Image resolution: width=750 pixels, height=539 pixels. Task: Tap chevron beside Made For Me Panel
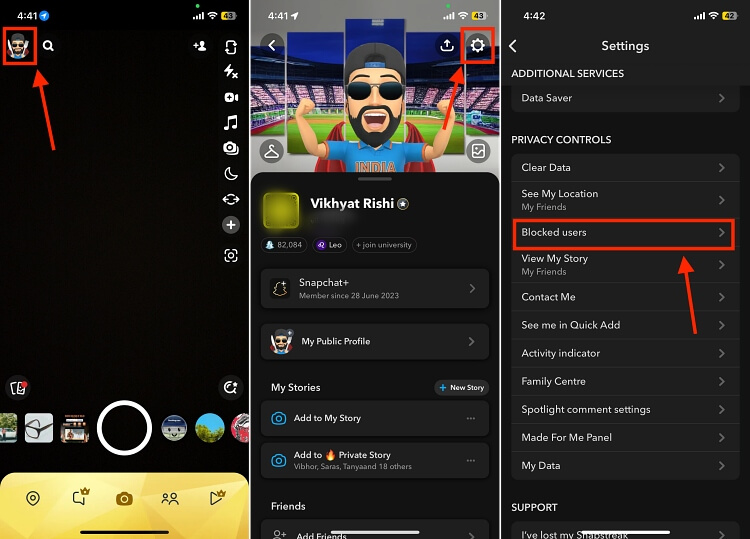pyautogui.click(x=721, y=438)
